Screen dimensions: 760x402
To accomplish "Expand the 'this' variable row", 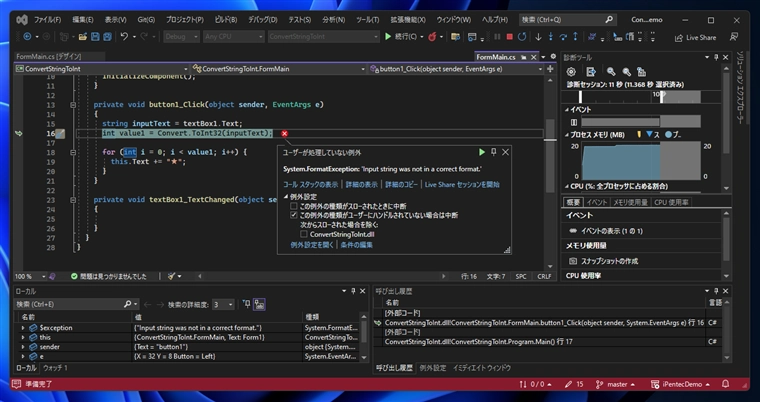I will pos(22,338).
